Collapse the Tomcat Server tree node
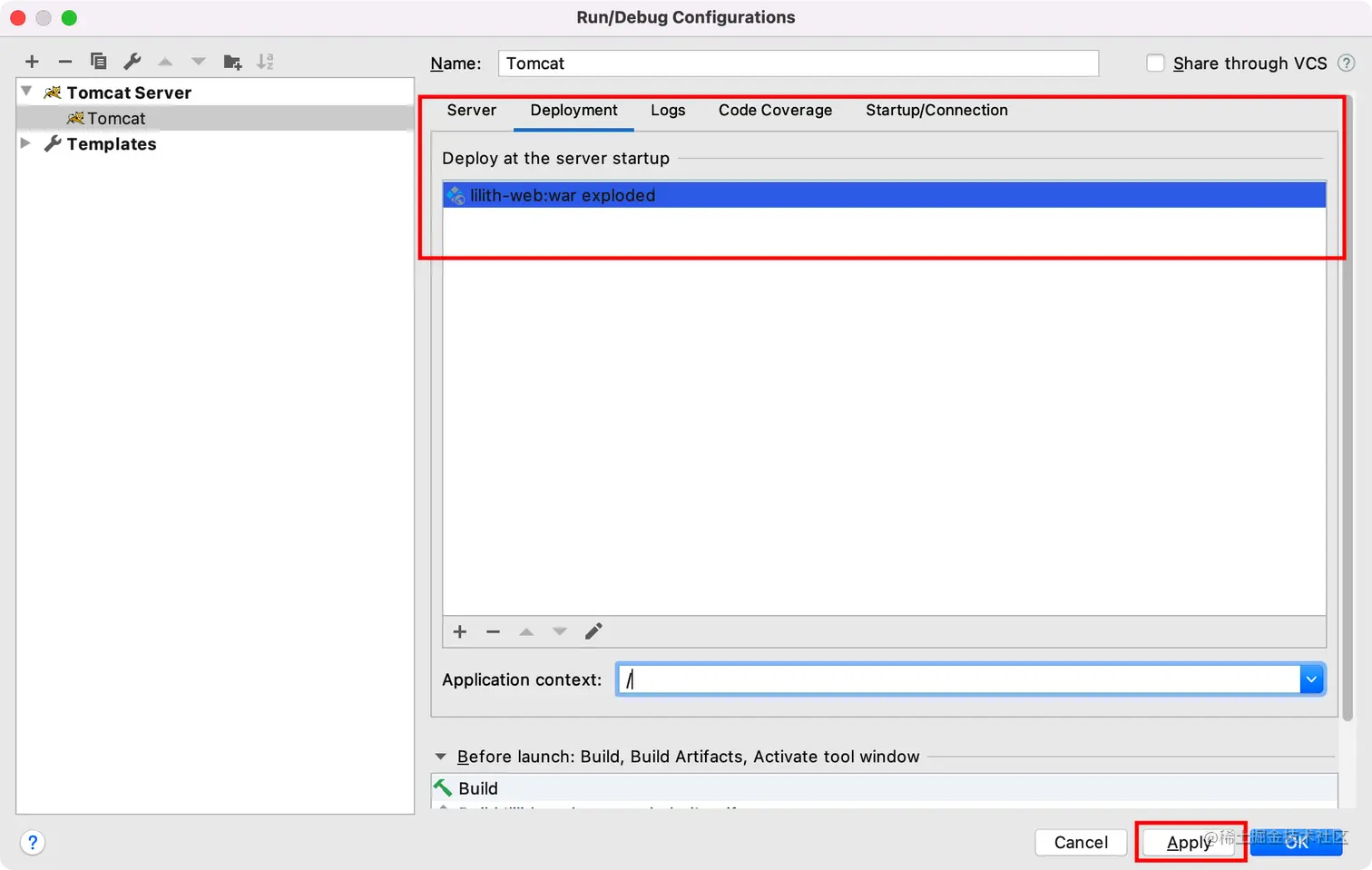Screen dimensions: 1372x870 26,92
